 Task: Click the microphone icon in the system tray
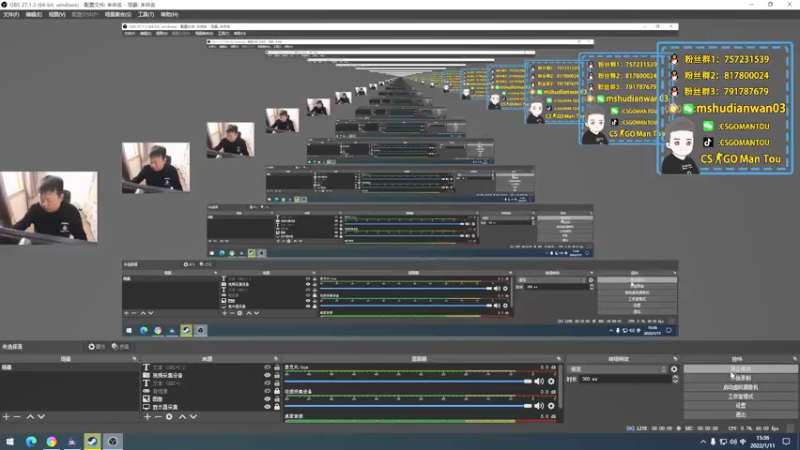713,442
